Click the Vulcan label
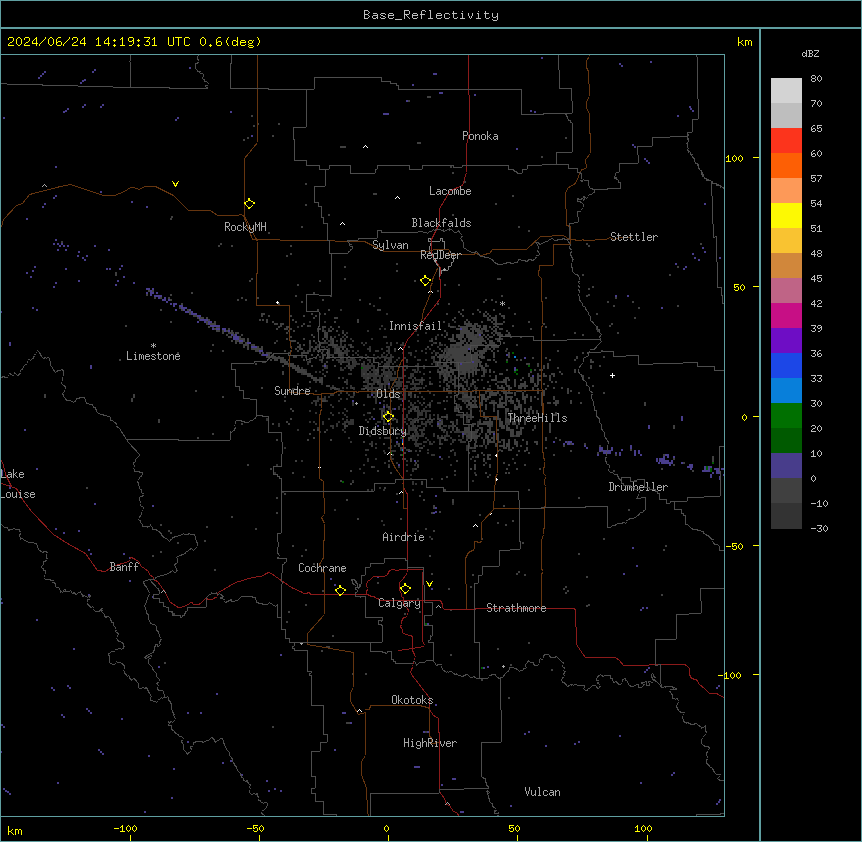 tap(543, 792)
